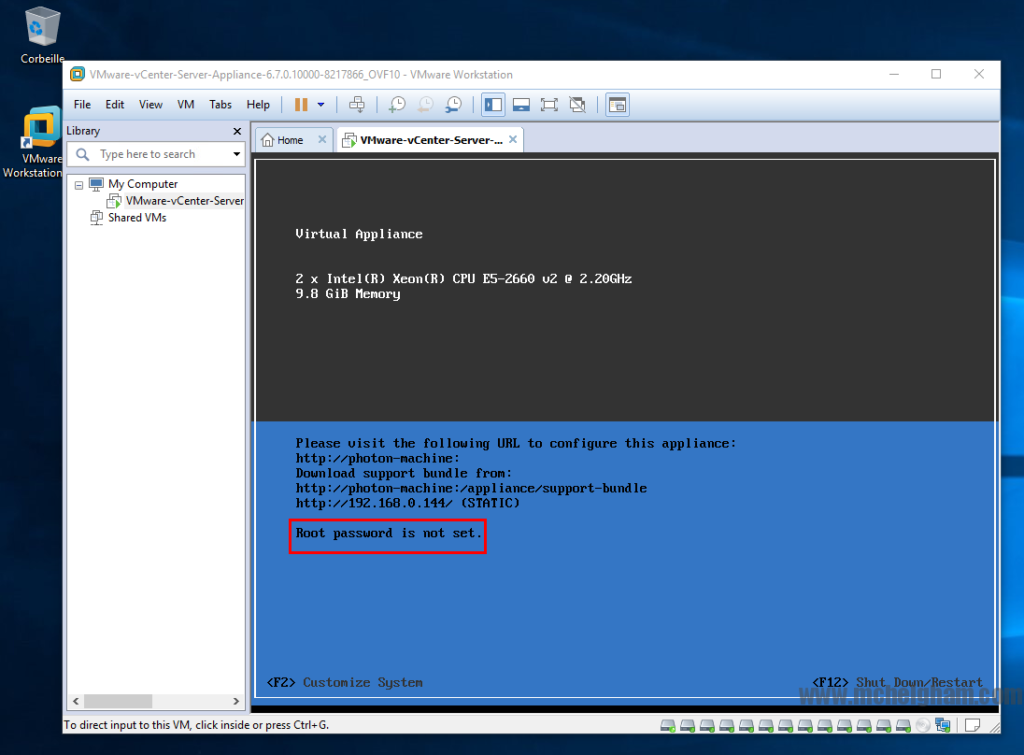Screen dimensions: 1024x755
Task: Click the 'To direct input to this VM' hint
Action: 196,725
